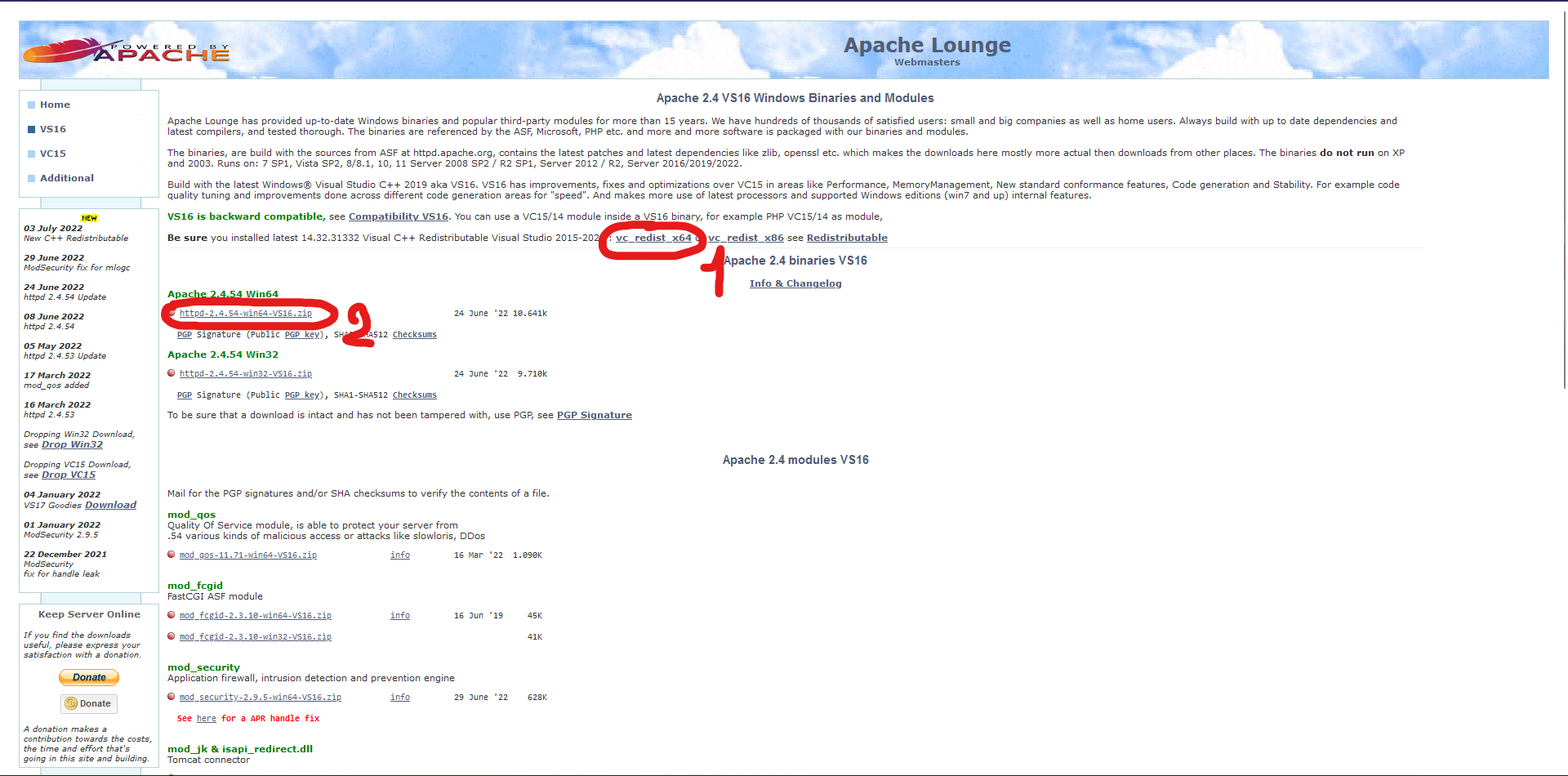Download mod_fcgid-2.3.10-win32-VS16.zip
Image resolution: width=1568 pixels, height=776 pixels.
point(256,637)
